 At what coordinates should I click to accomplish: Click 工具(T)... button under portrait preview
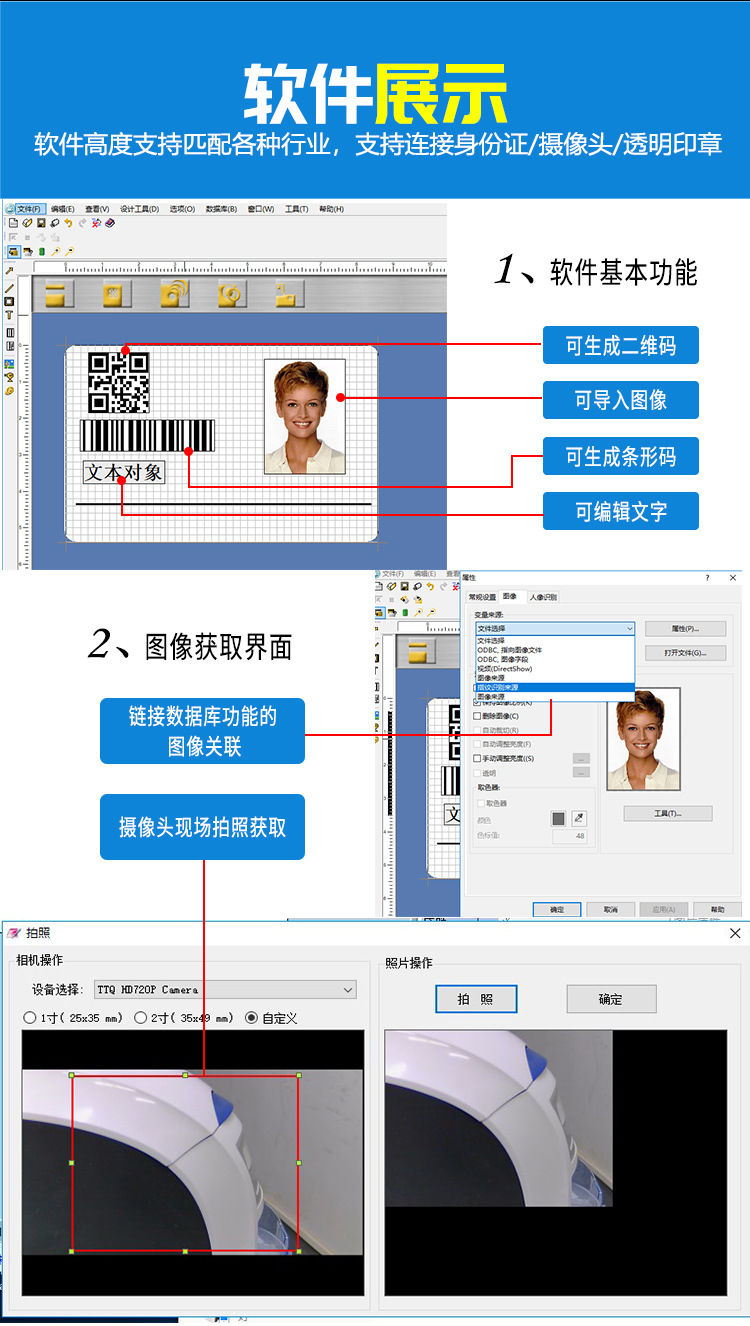(x=668, y=813)
